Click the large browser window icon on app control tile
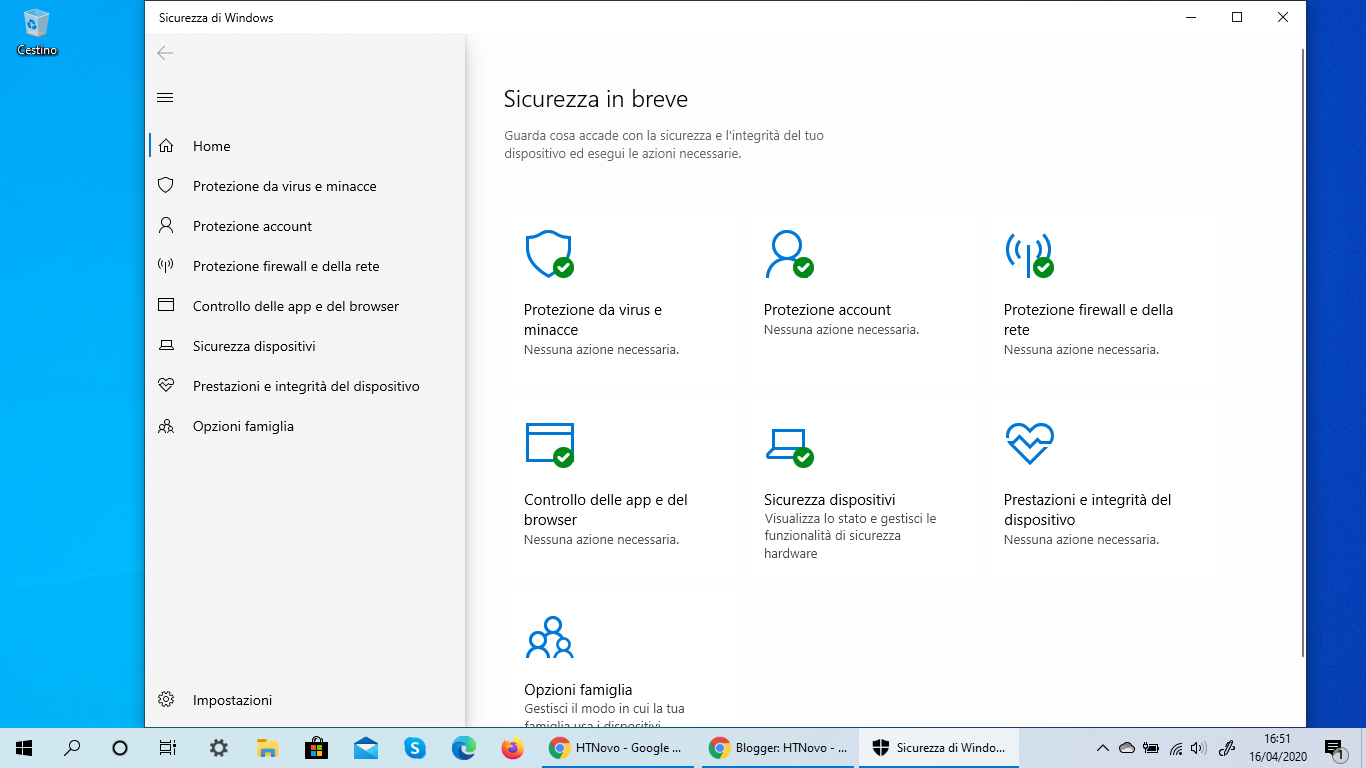Viewport: 1366px width, 768px height. [549, 444]
